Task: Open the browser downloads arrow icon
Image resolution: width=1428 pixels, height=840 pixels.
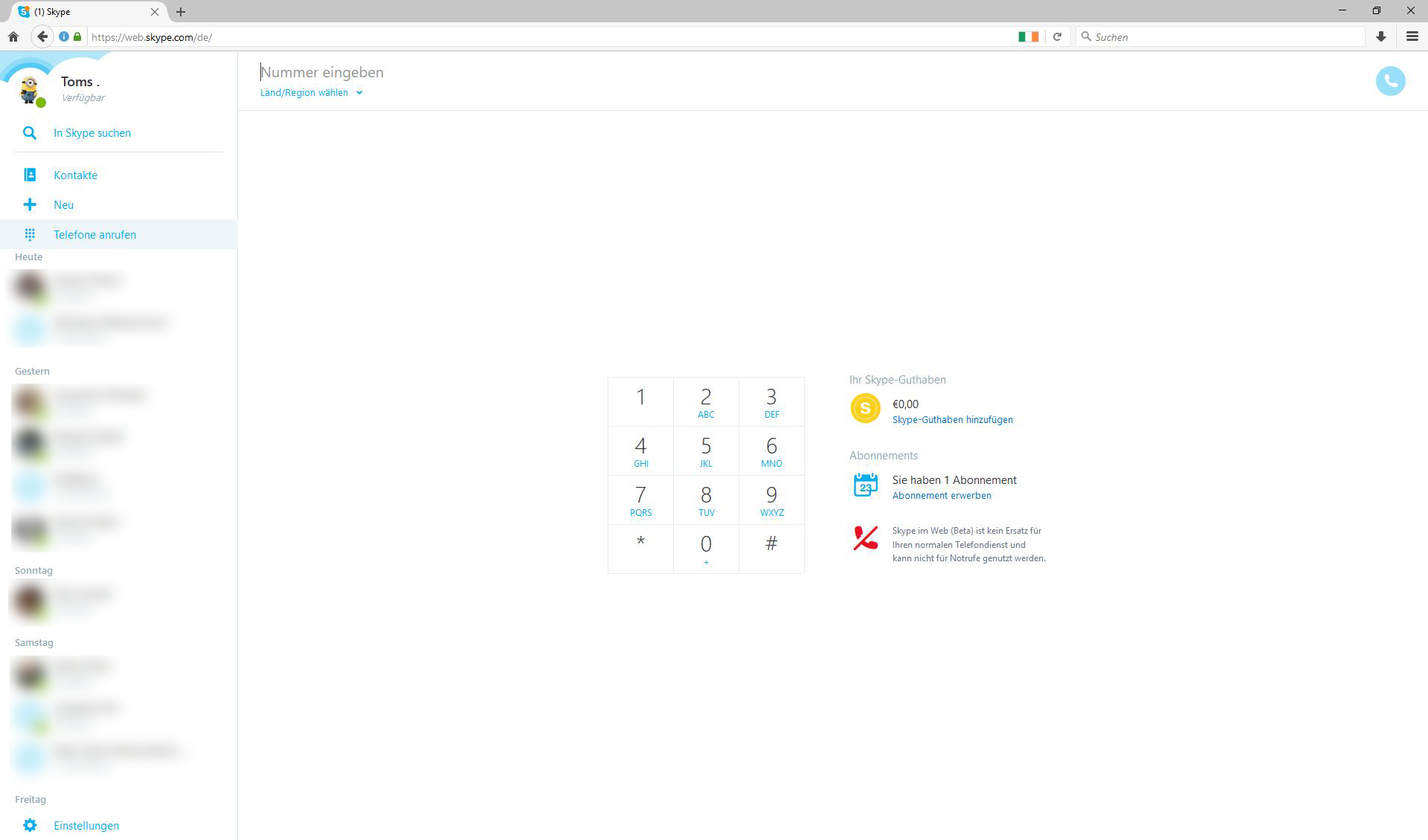Action: 1381,36
